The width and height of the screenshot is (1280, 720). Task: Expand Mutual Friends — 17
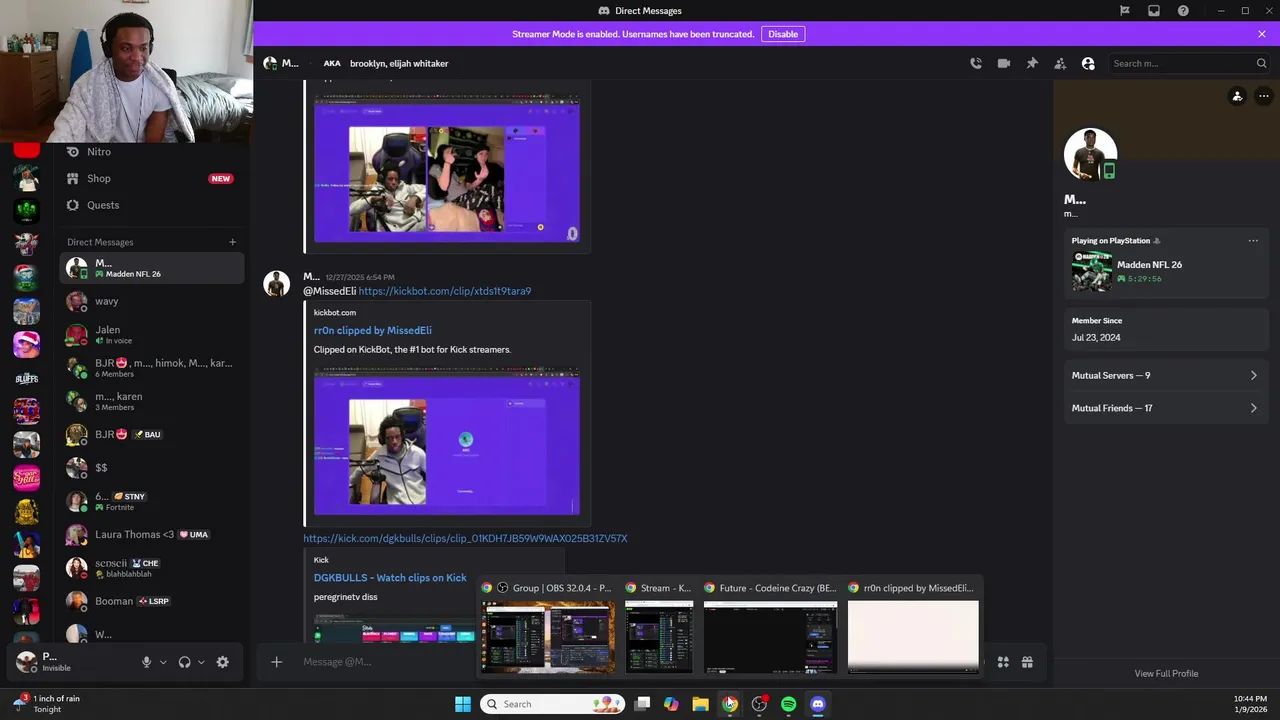1164,408
